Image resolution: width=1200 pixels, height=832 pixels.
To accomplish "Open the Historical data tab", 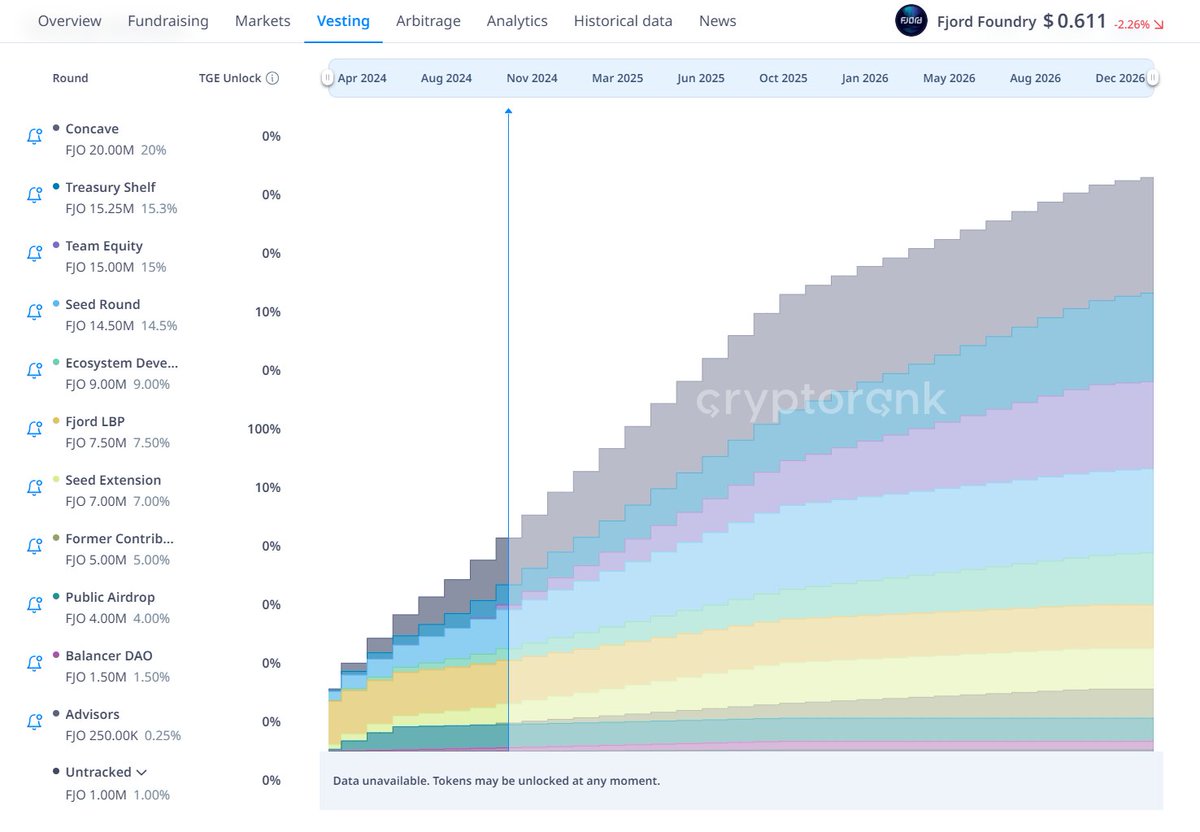I will (x=623, y=21).
